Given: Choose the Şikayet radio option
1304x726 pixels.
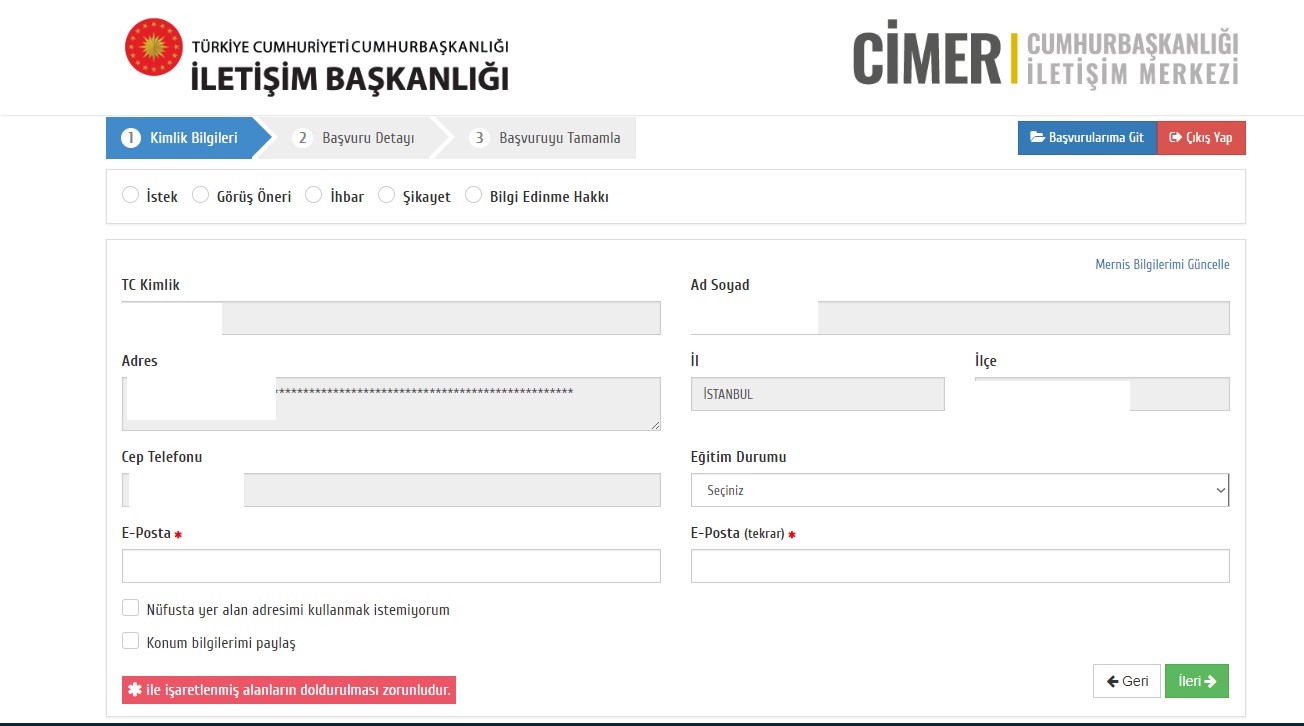Looking at the screenshot, I should (x=386, y=195).
